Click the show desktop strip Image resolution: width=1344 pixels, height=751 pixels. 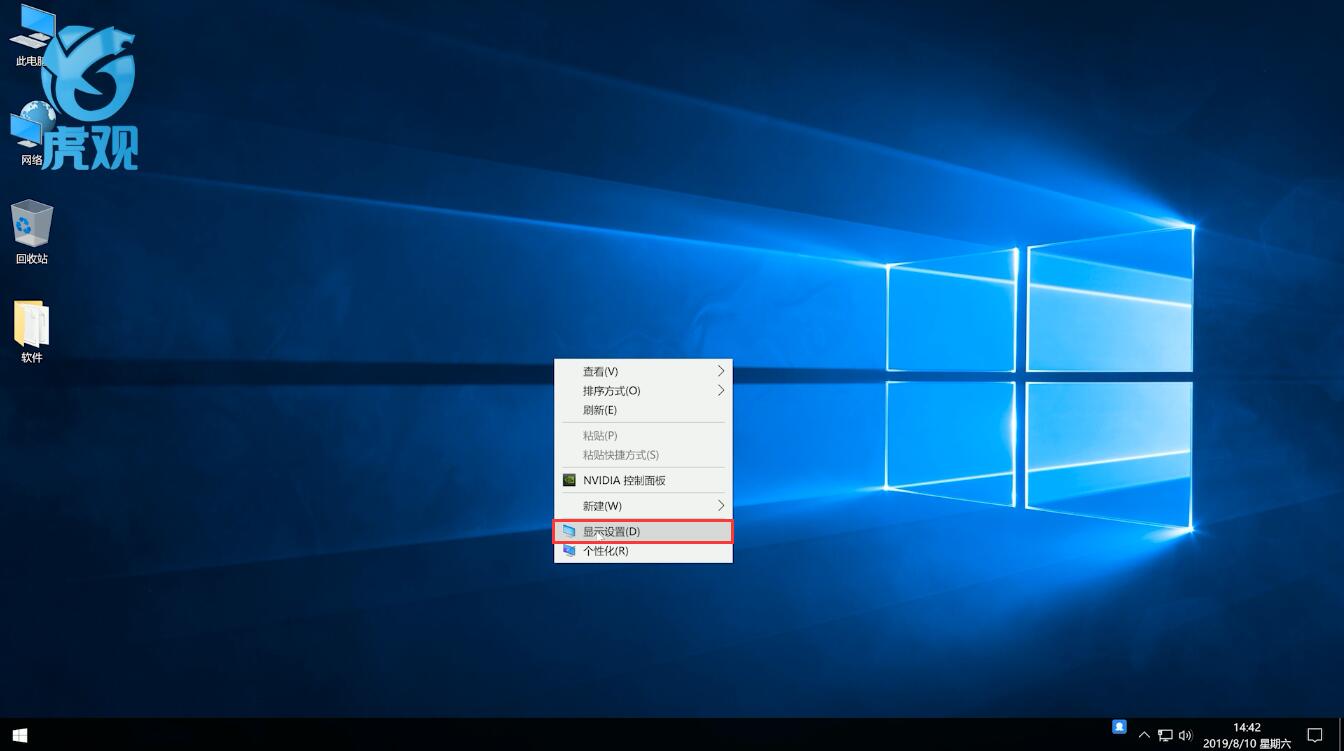(1340, 735)
